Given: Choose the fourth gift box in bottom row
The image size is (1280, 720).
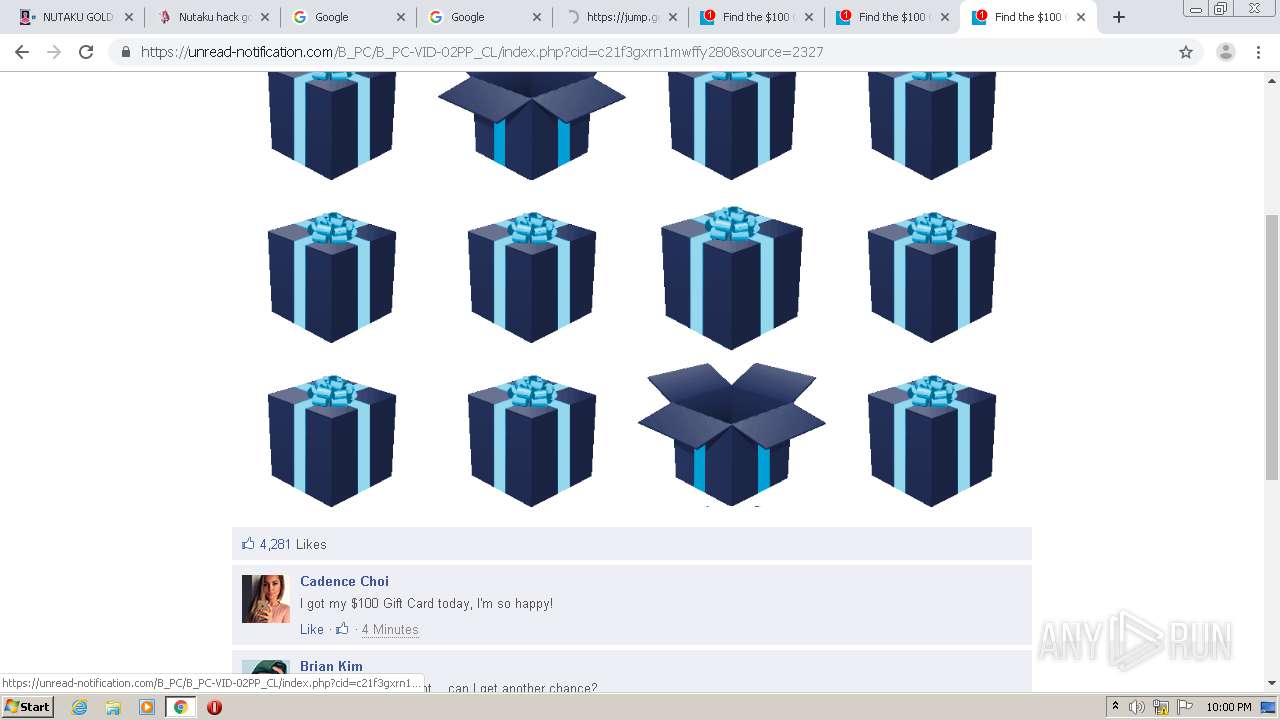Looking at the screenshot, I should pyautogui.click(x=932, y=441).
